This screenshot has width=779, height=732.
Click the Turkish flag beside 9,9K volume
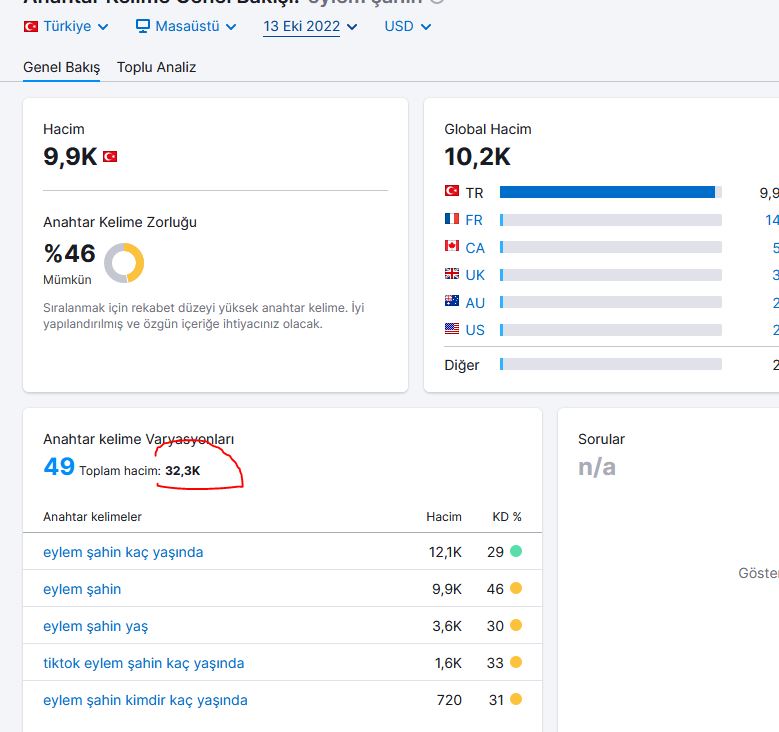110,157
